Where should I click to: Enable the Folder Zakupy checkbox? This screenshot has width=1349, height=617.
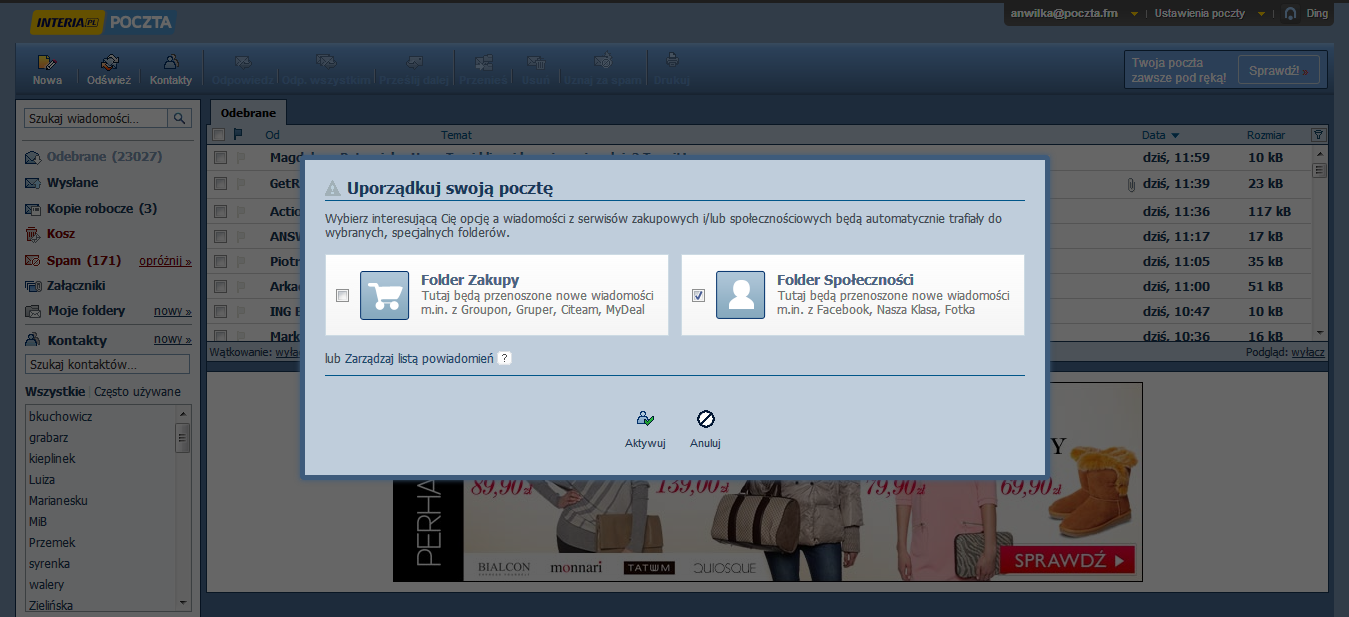pos(342,296)
